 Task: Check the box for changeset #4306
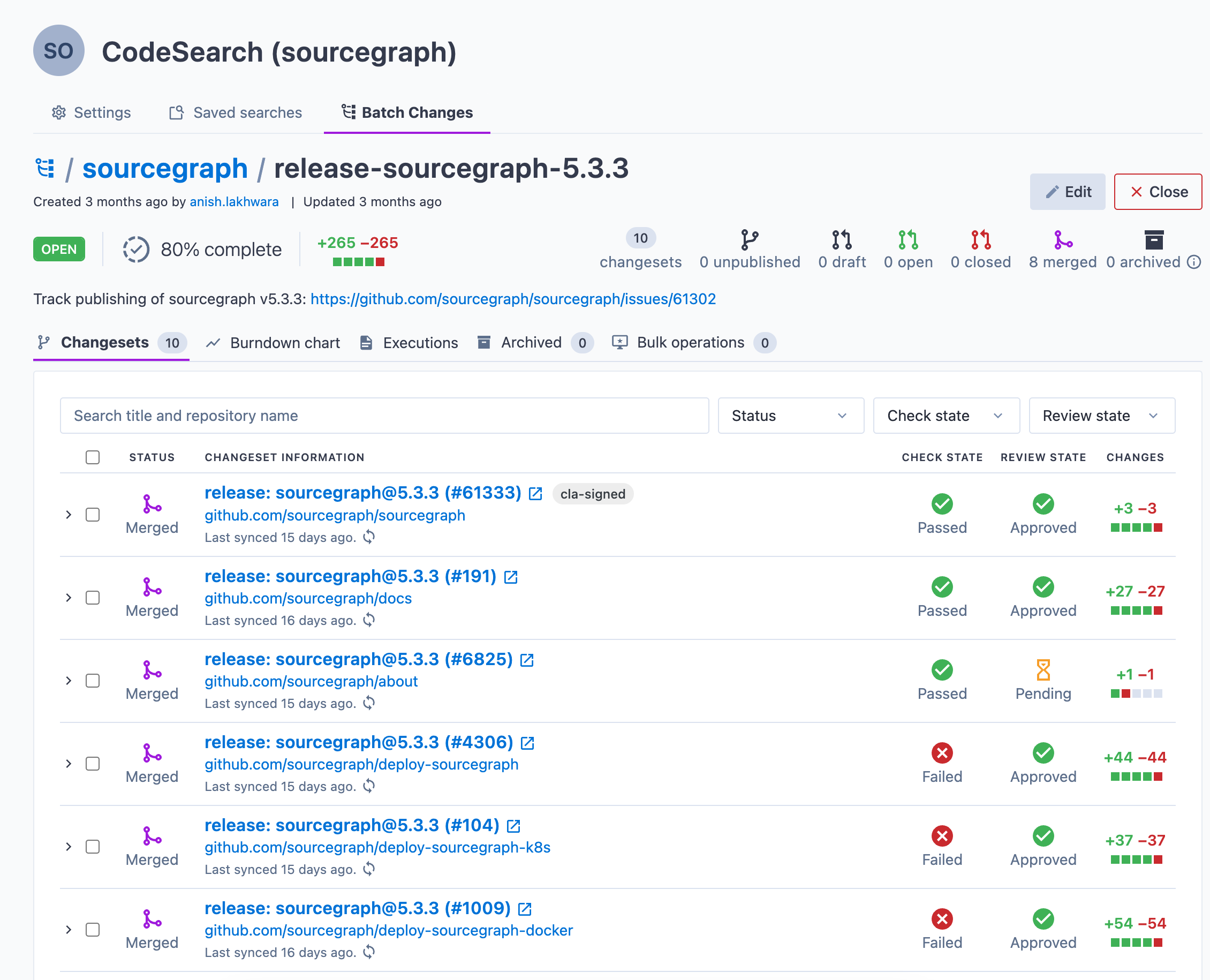[93, 763]
